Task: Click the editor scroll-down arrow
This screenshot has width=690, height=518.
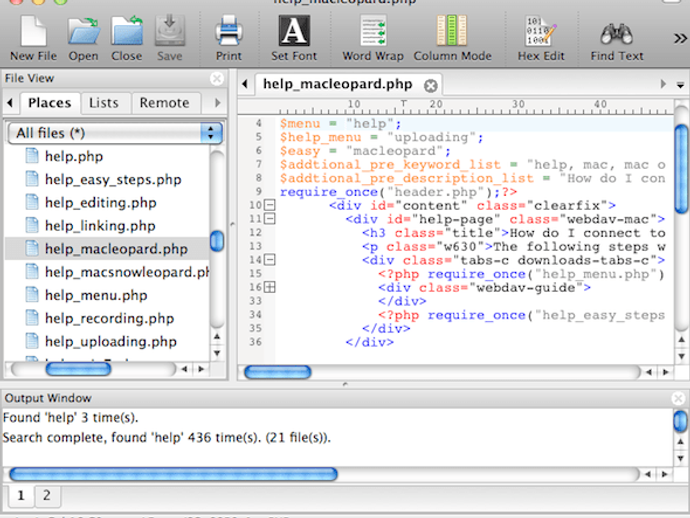Action: tap(681, 356)
